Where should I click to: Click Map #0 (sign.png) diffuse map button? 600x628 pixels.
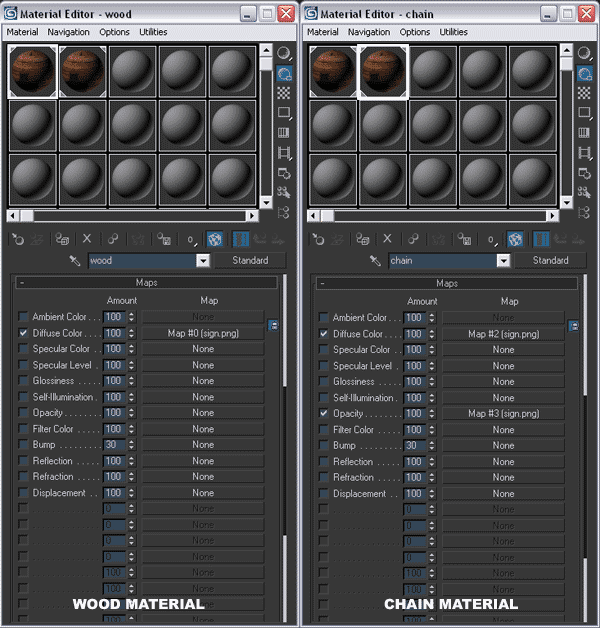203,333
